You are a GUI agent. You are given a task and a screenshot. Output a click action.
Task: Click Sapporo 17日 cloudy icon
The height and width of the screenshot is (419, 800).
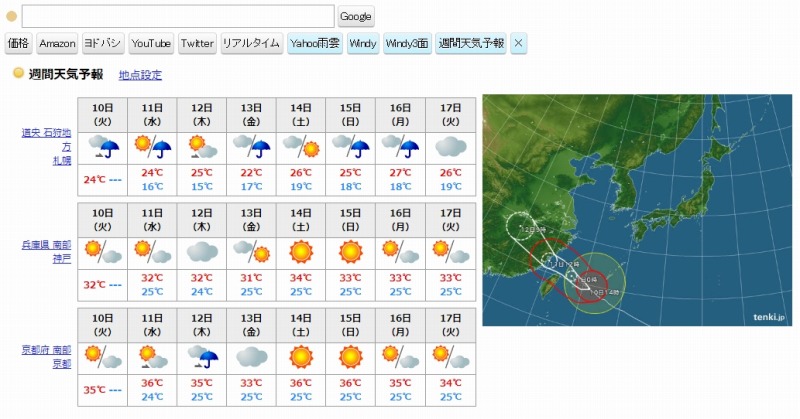[451, 147]
